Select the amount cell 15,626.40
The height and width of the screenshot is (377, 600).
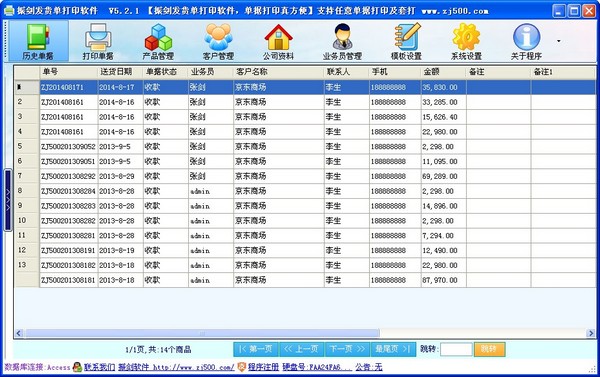tap(444, 117)
